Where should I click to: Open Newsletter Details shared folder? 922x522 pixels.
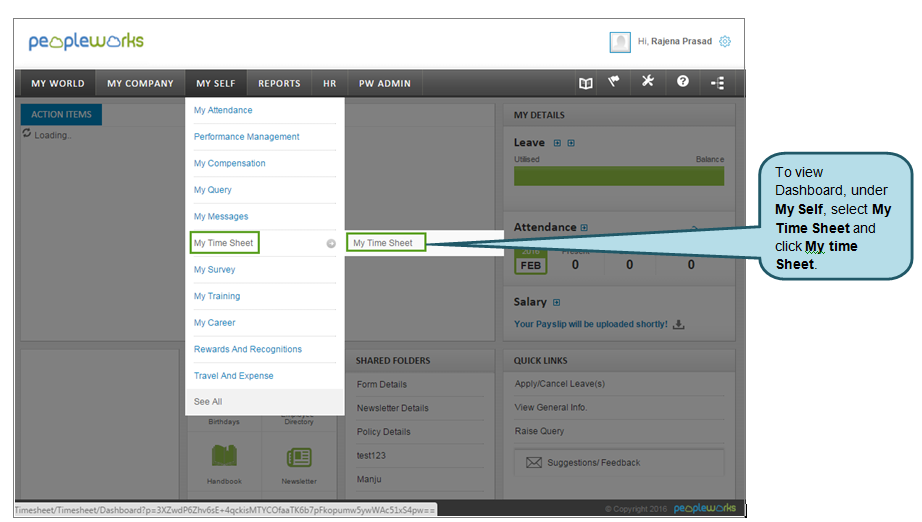click(392, 408)
